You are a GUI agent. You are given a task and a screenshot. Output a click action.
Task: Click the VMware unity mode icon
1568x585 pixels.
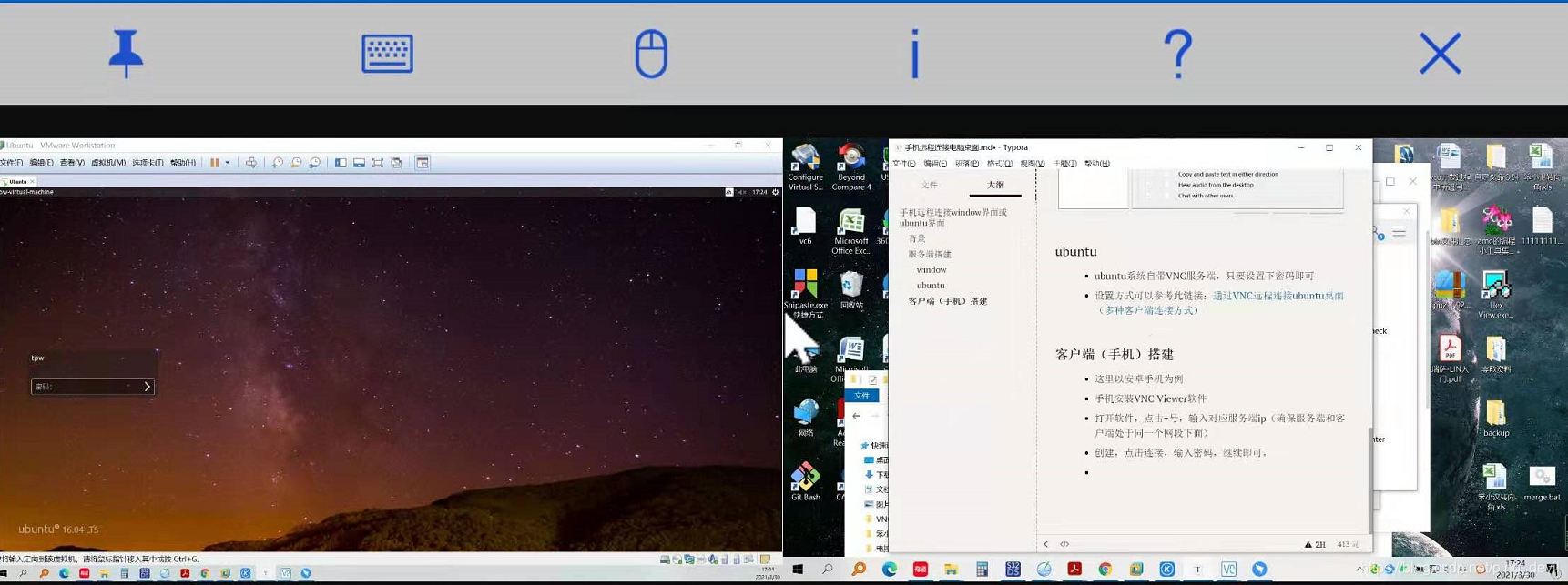(x=396, y=163)
